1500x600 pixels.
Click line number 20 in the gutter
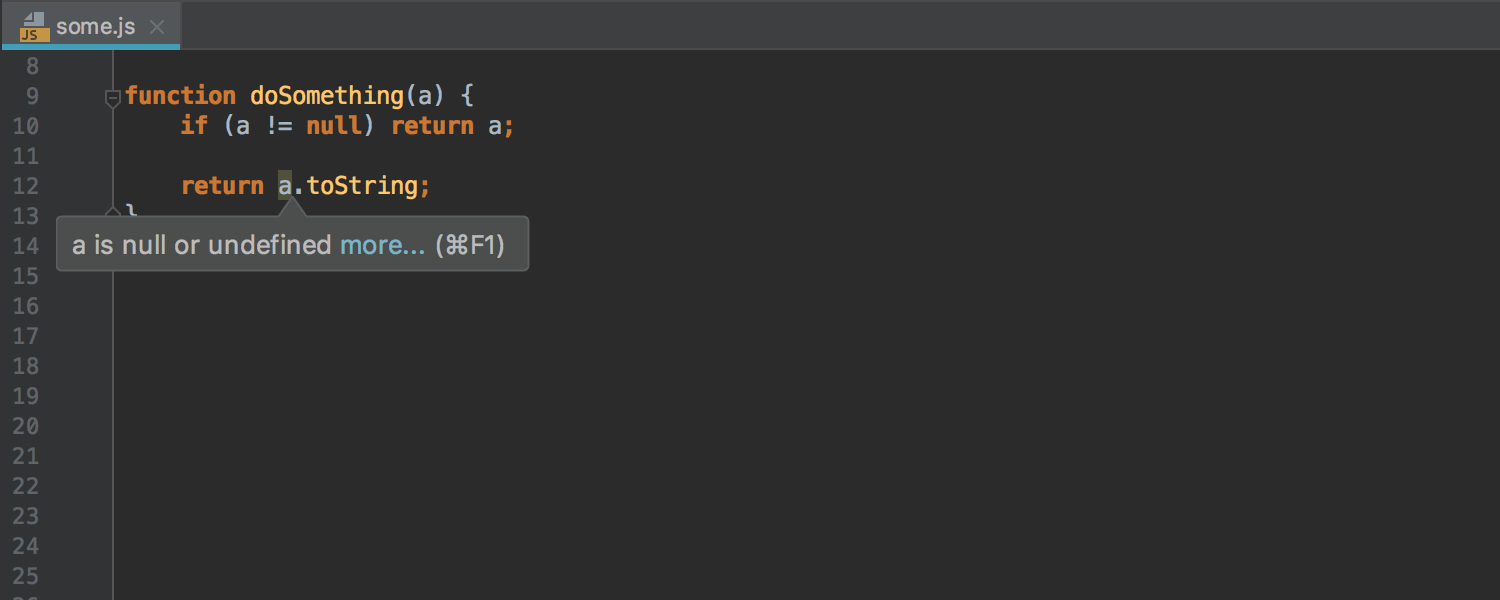coord(26,426)
